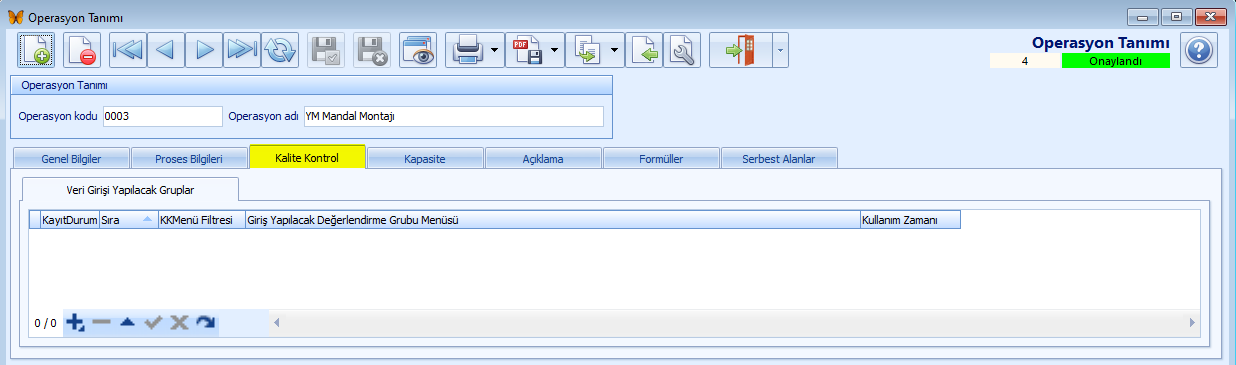The height and width of the screenshot is (365, 1236).
Task: Switch to the Proses Bilgileri tab
Action: [x=189, y=158]
